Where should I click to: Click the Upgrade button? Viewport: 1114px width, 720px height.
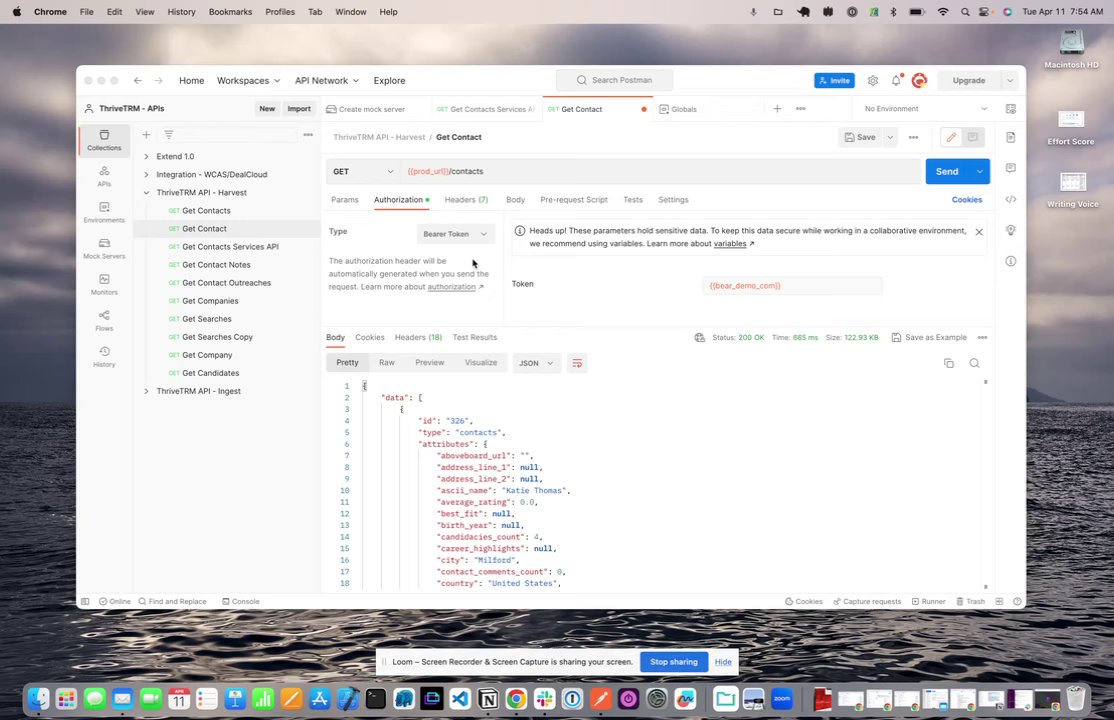click(x=968, y=80)
